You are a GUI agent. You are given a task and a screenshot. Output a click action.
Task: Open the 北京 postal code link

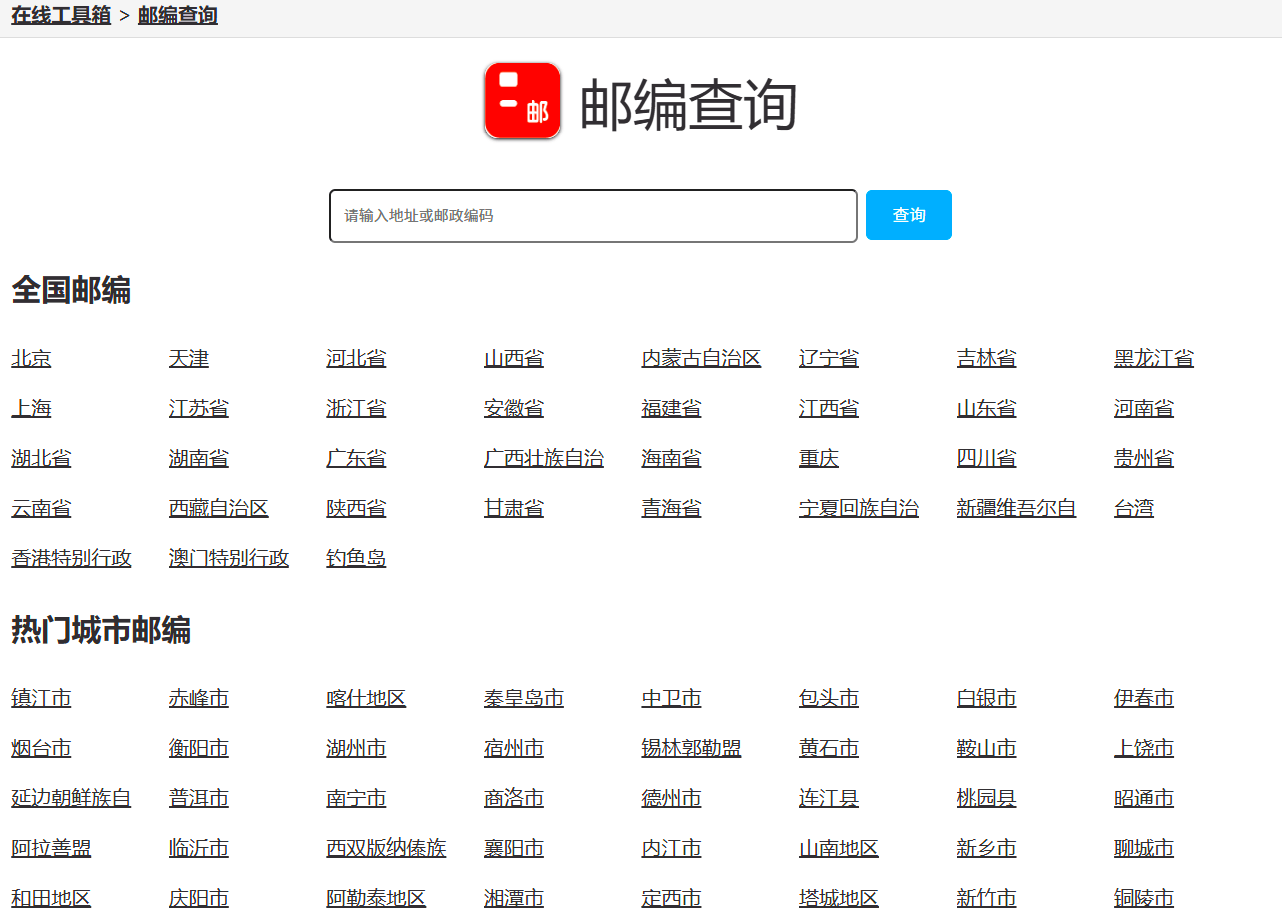pyautogui.click(x=31, y=358)
